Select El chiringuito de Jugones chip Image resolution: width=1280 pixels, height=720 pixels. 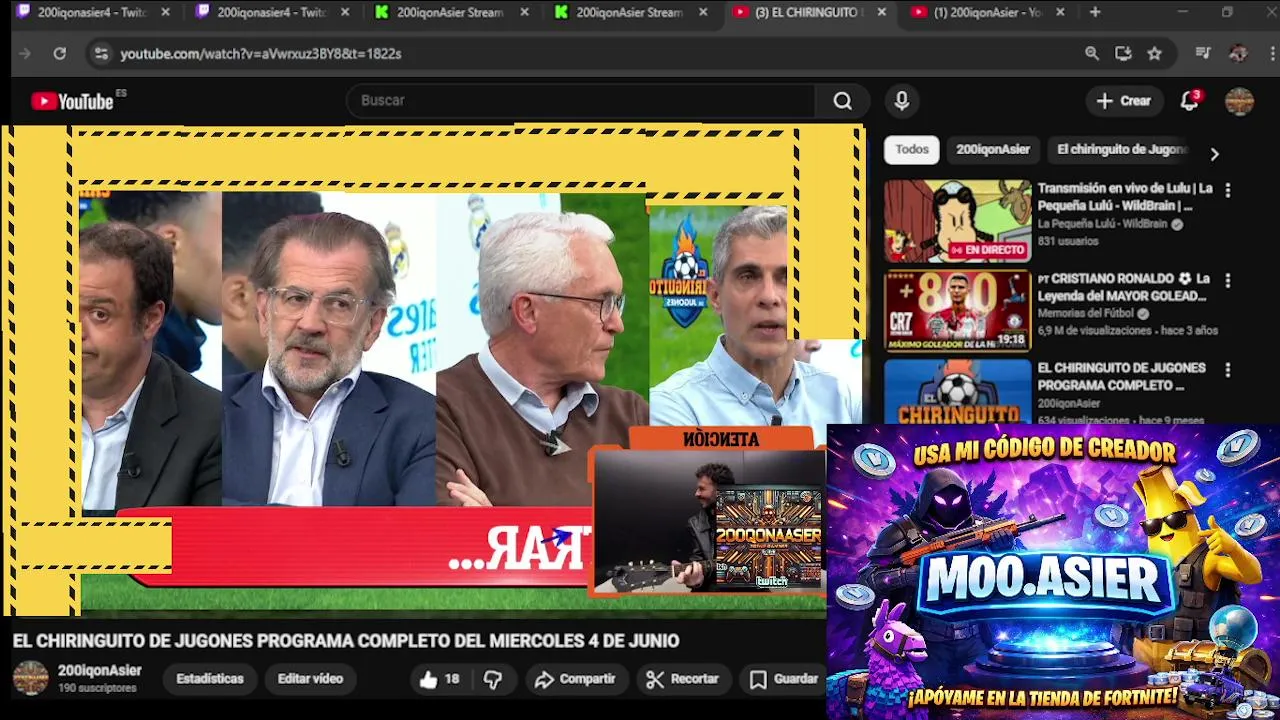pyautogui.click(x=1121, y=150)
